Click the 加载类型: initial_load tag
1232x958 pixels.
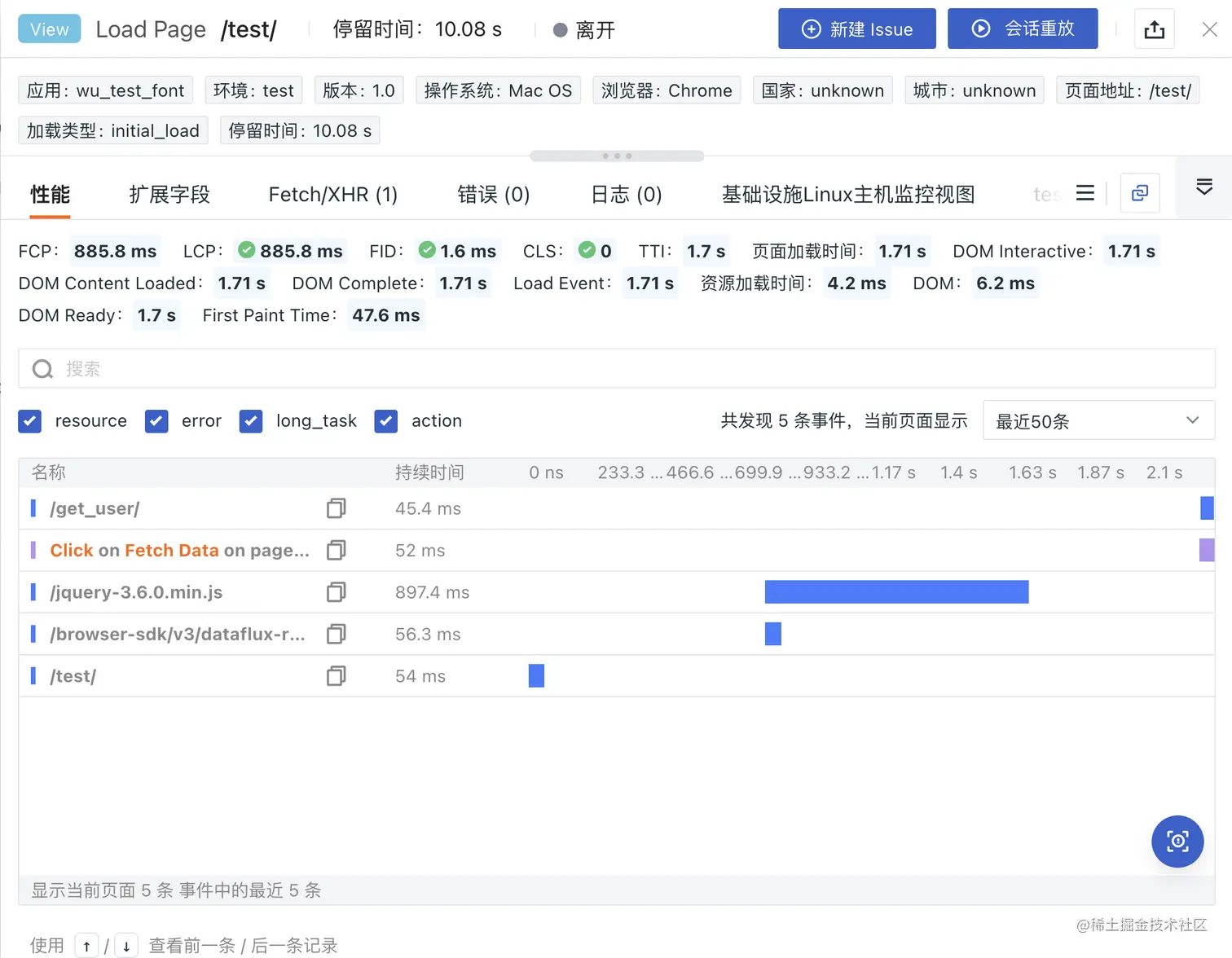tap(113, 130)
